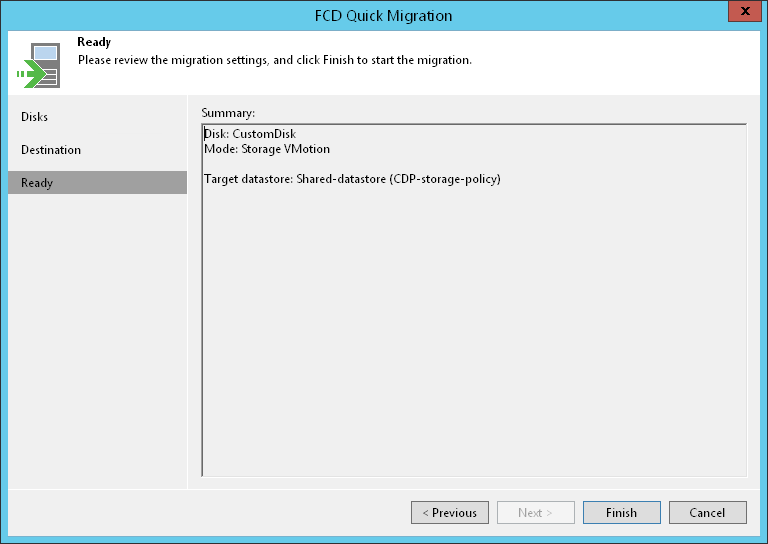Click Finish to start the migration
Image resolution: width=768 pixels, height=544 pixels.
621,513
